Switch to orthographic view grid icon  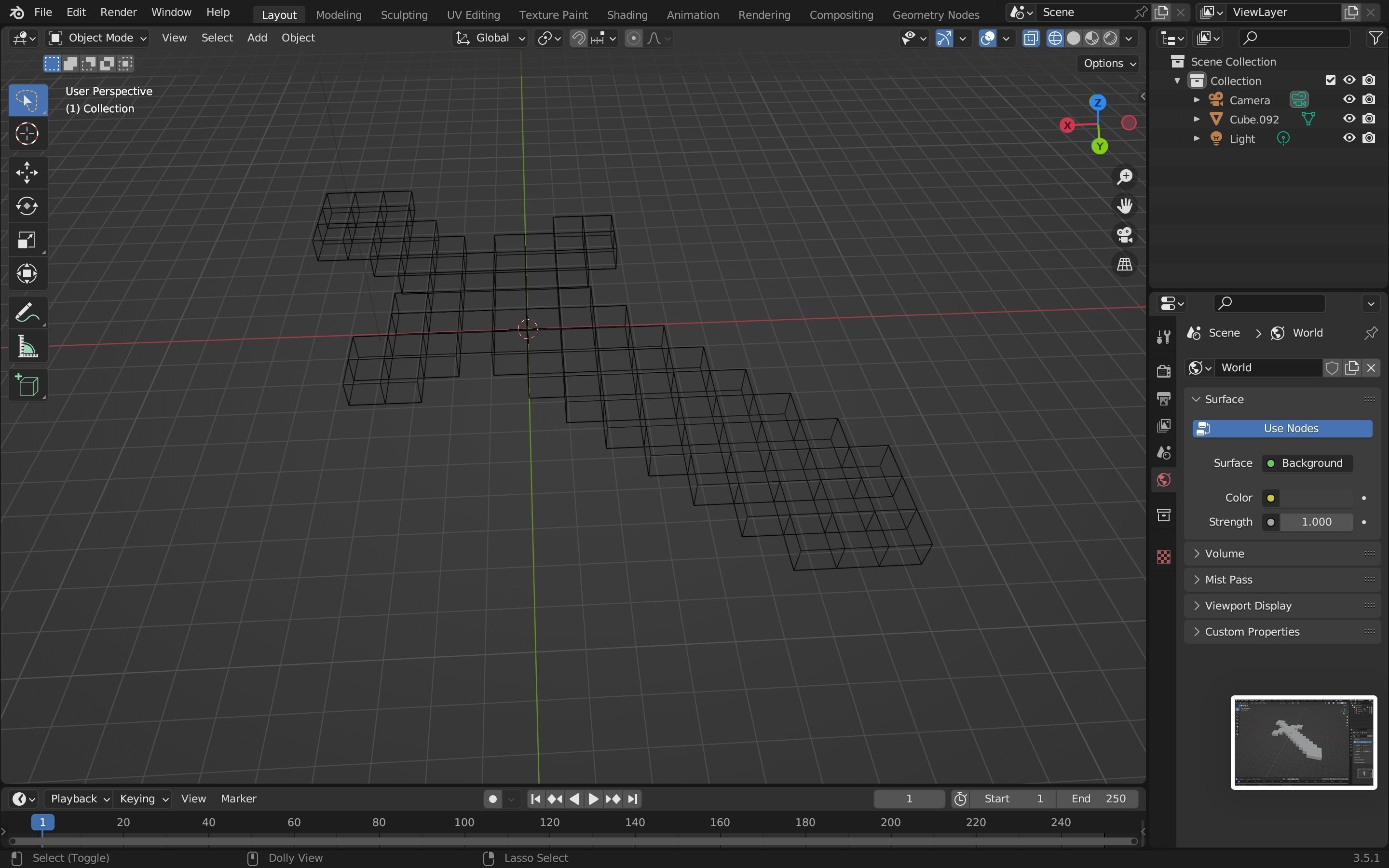coord(1124,265)
